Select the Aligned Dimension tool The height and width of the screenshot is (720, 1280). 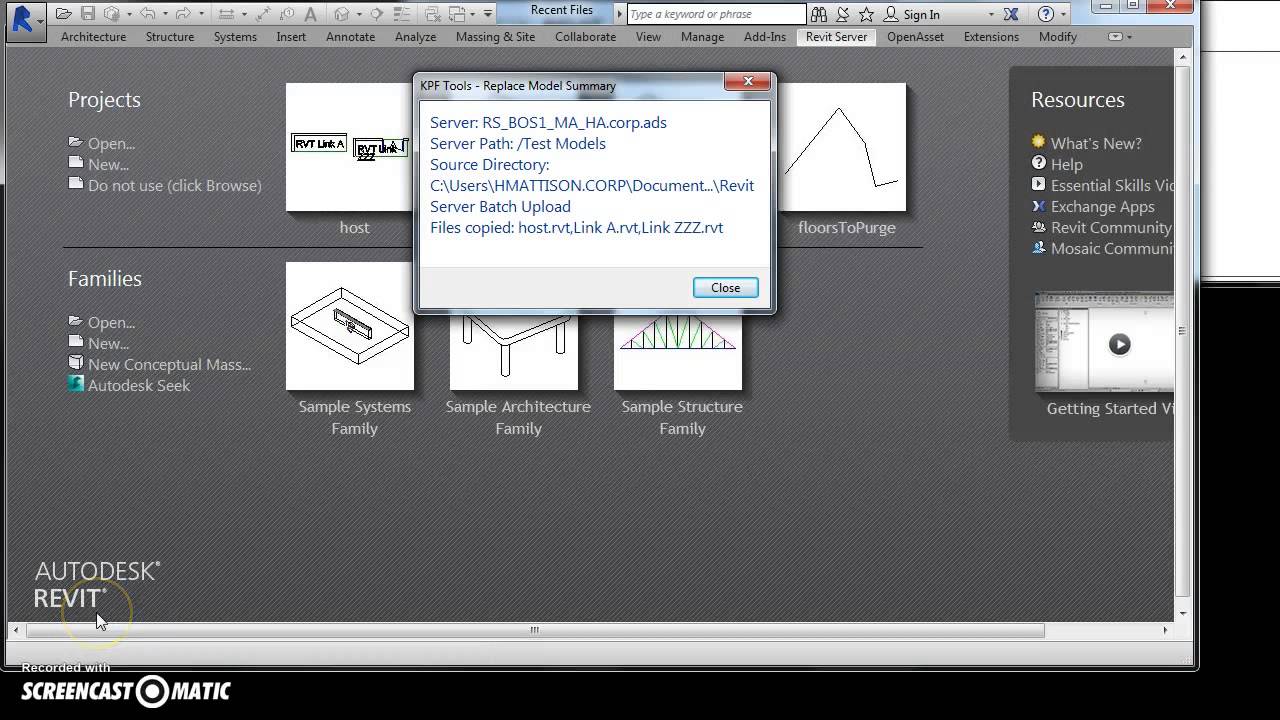(263, 14)
